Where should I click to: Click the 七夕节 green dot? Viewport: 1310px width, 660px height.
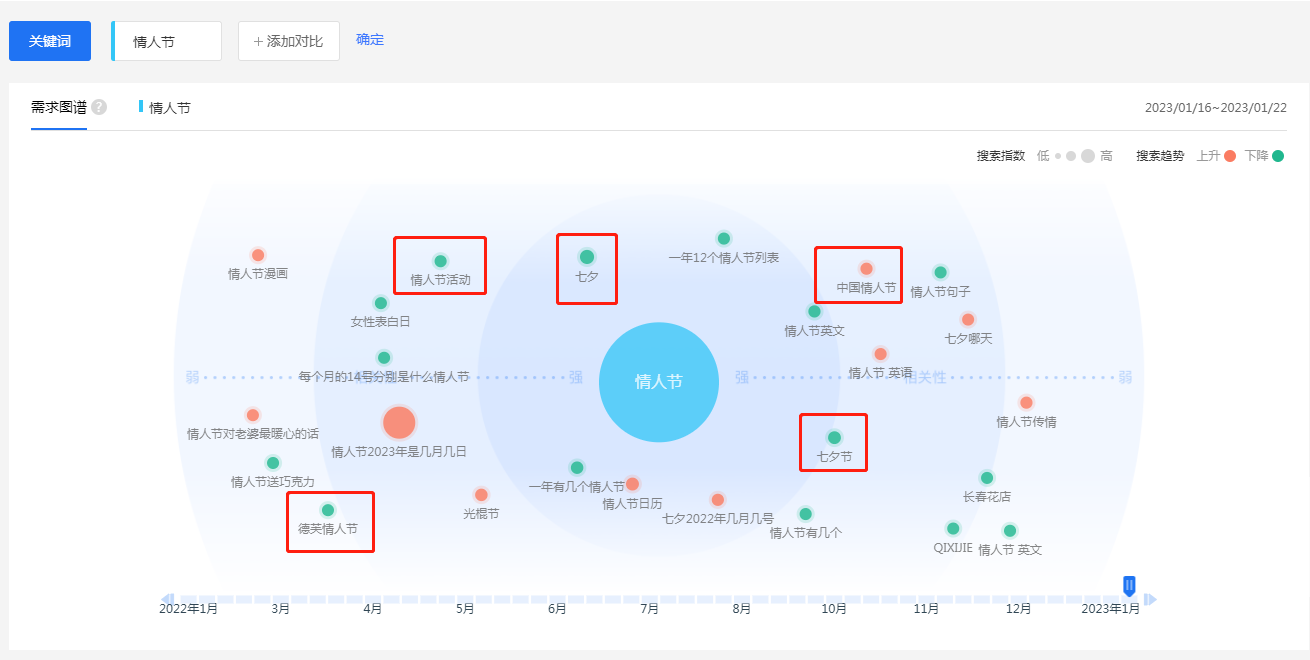[834, 437]
